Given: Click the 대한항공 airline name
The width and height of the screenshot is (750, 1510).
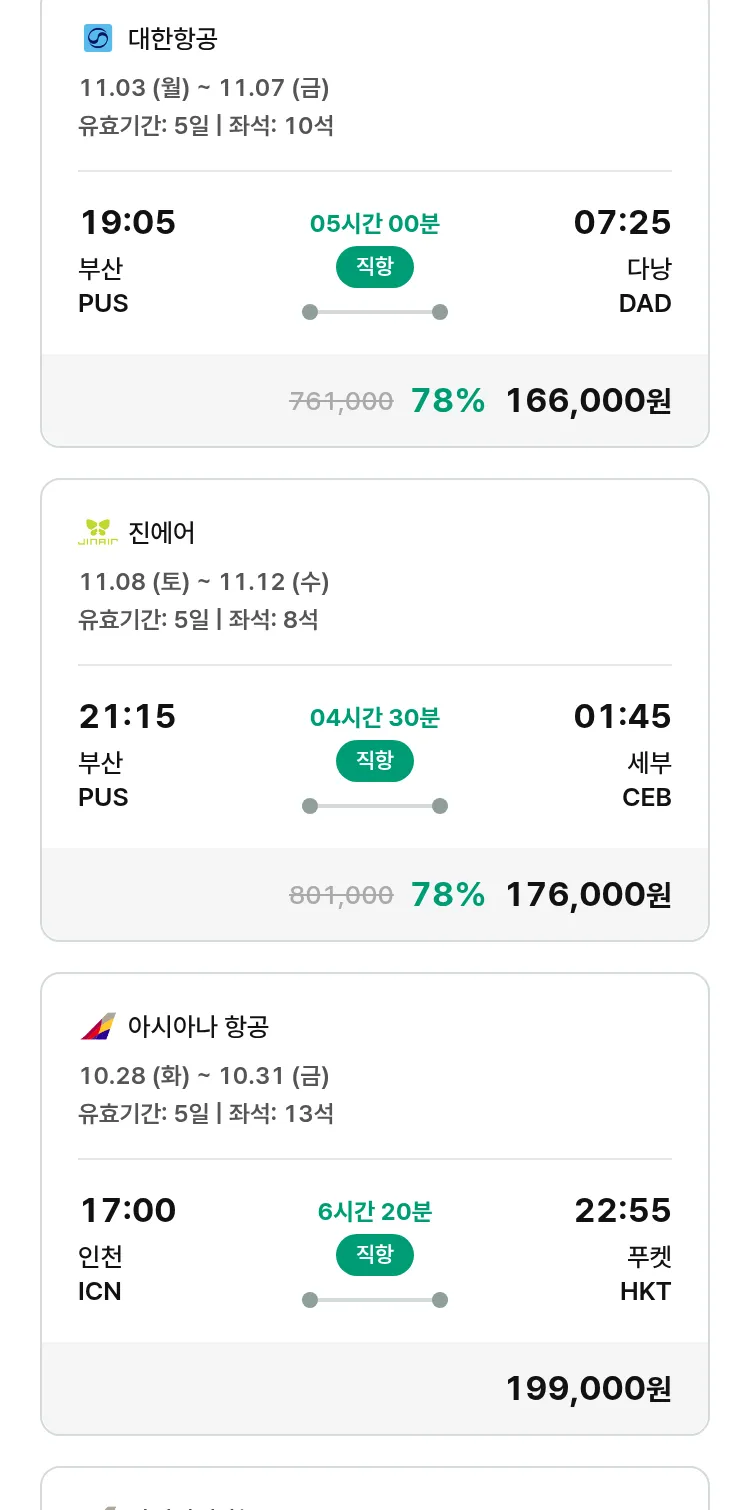Looking at the screenshot, I should (x=173, y=39).
